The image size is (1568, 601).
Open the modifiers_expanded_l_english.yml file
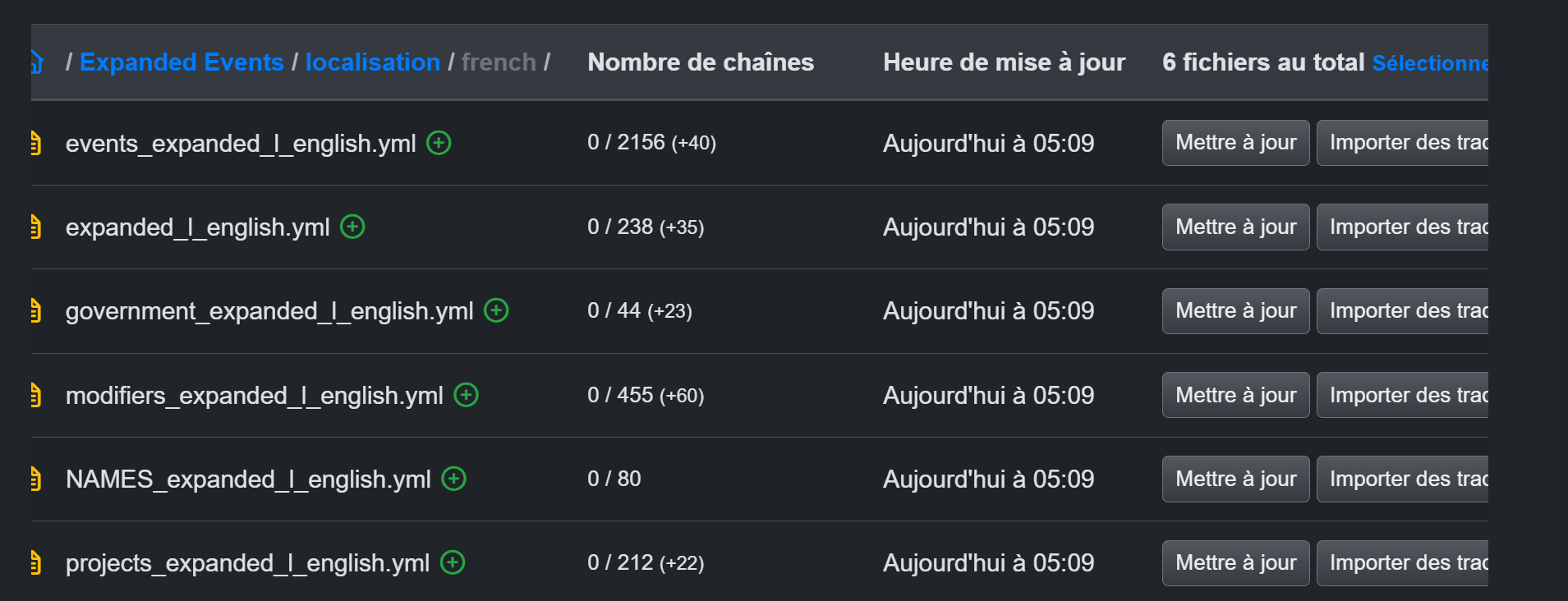pyautogui.click(x=255, y=396)
